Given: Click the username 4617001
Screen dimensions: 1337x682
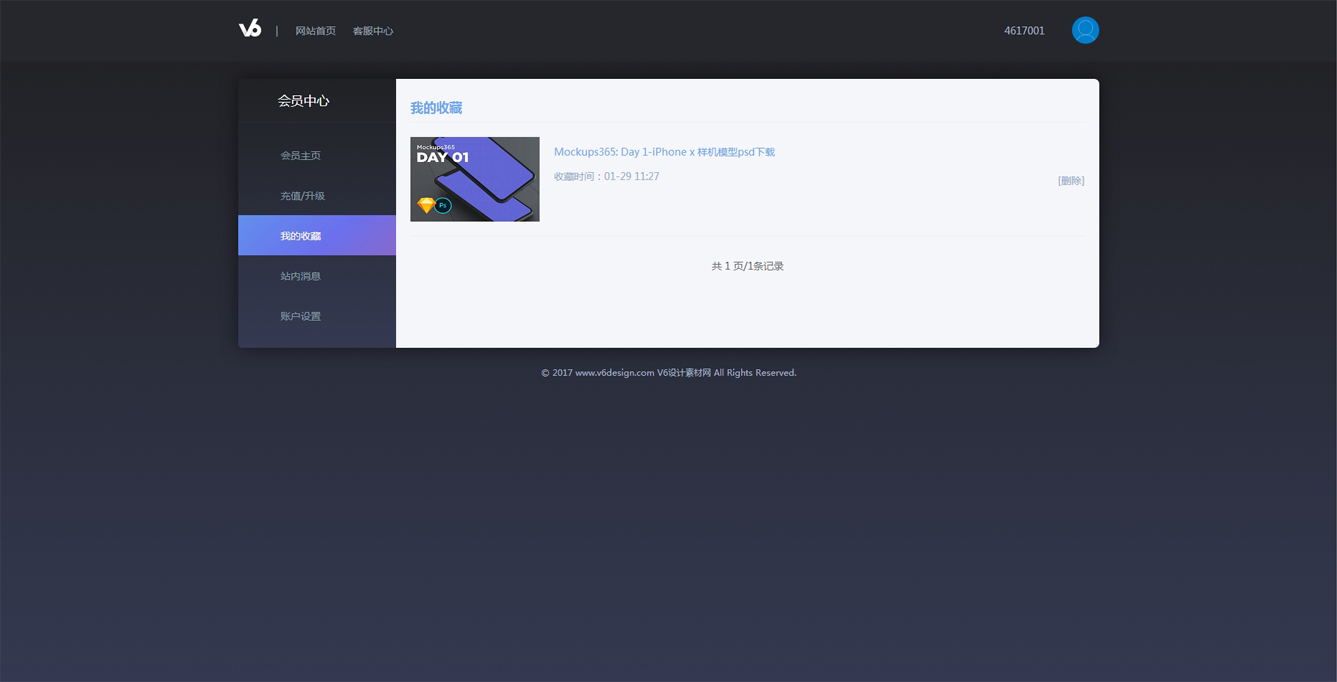Looking at the screenshot, I should [x=1024, y=31].
